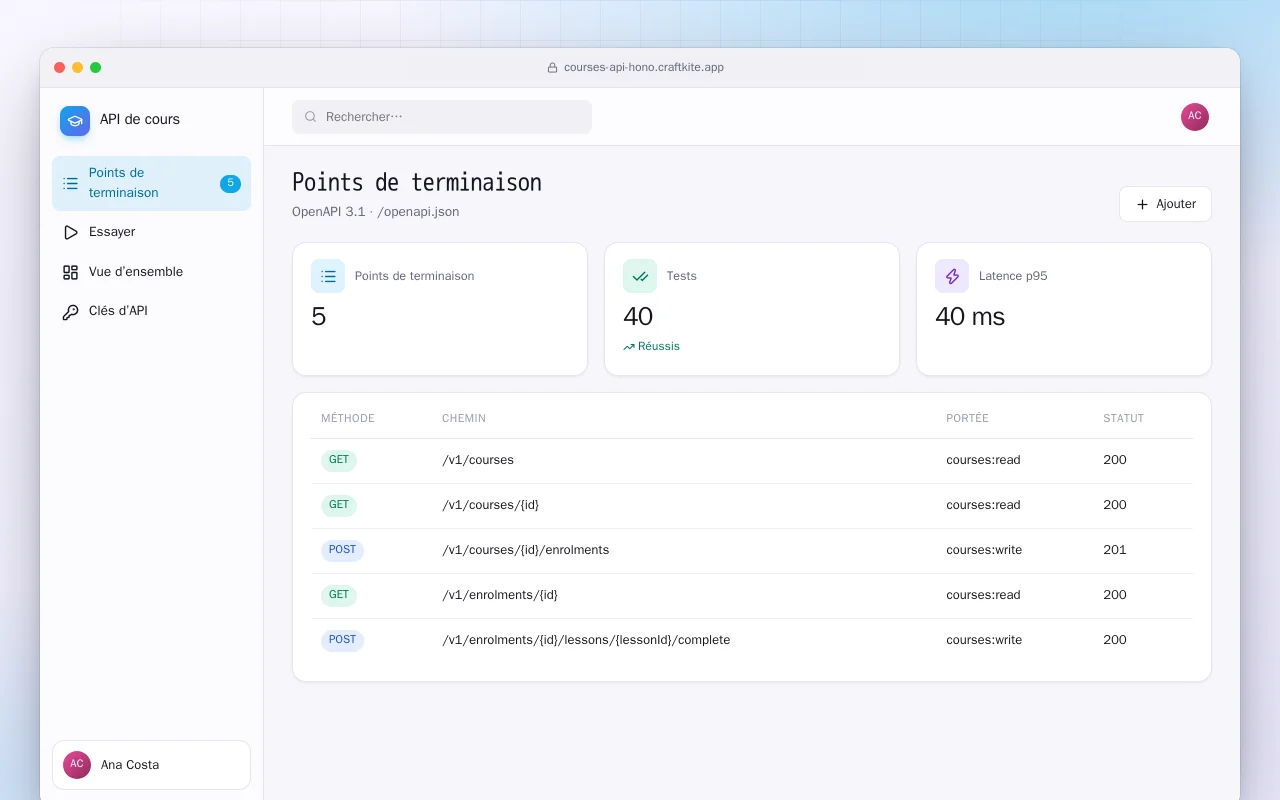Select the /v1/enrolments/{id} path
The image size is (1280, 800).
[500, 595]
